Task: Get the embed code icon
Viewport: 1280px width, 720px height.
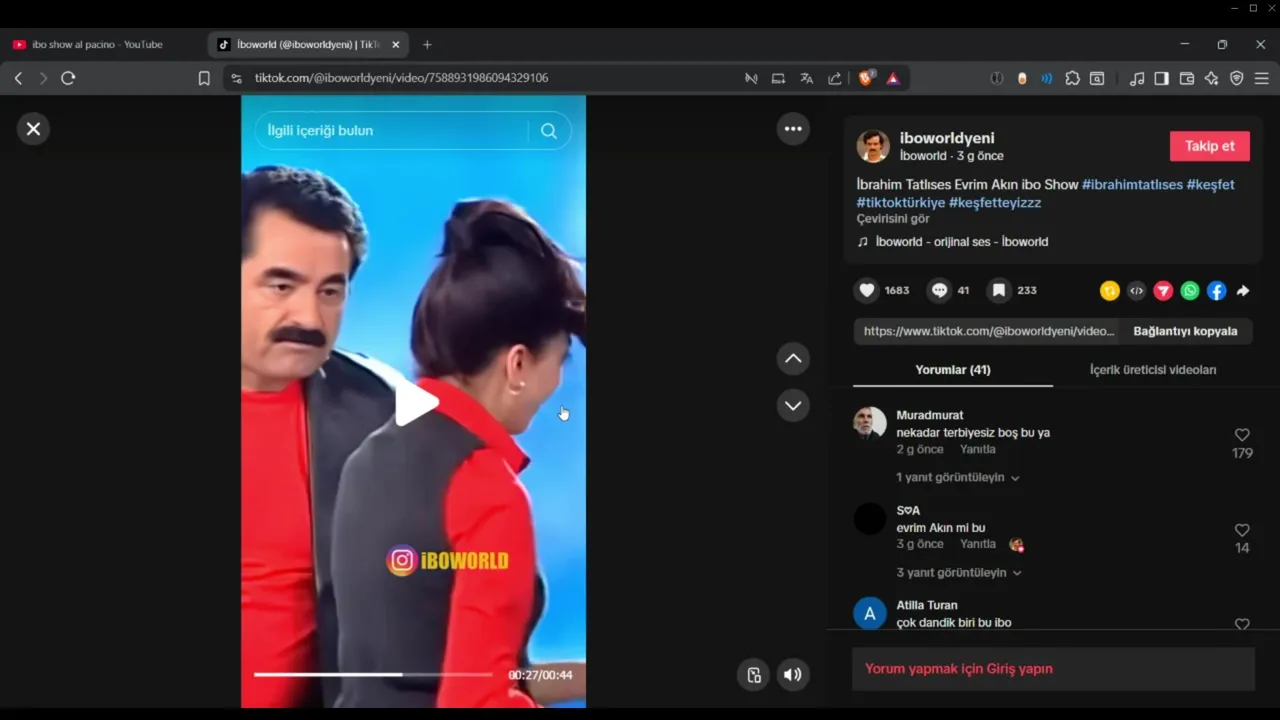Action: [1136, 291]
